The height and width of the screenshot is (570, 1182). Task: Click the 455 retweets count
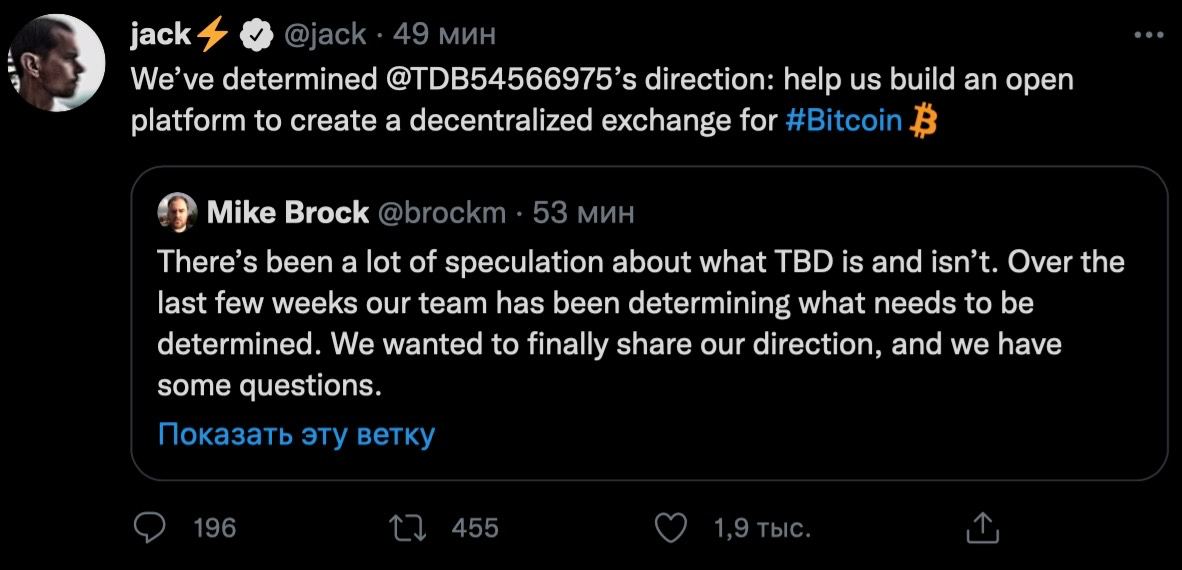click(475, 528)
